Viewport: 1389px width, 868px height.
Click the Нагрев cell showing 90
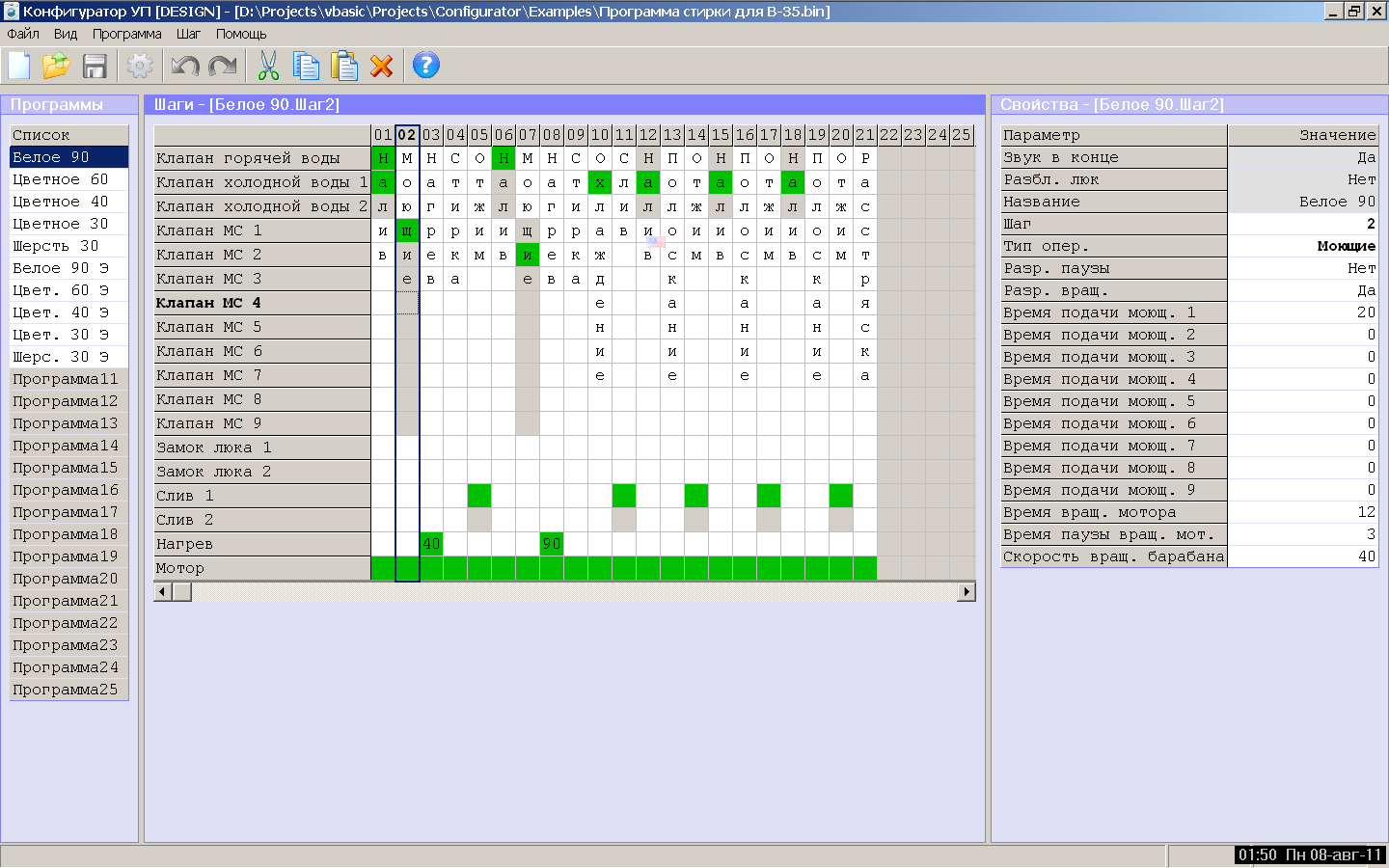(x=552, y=544)
